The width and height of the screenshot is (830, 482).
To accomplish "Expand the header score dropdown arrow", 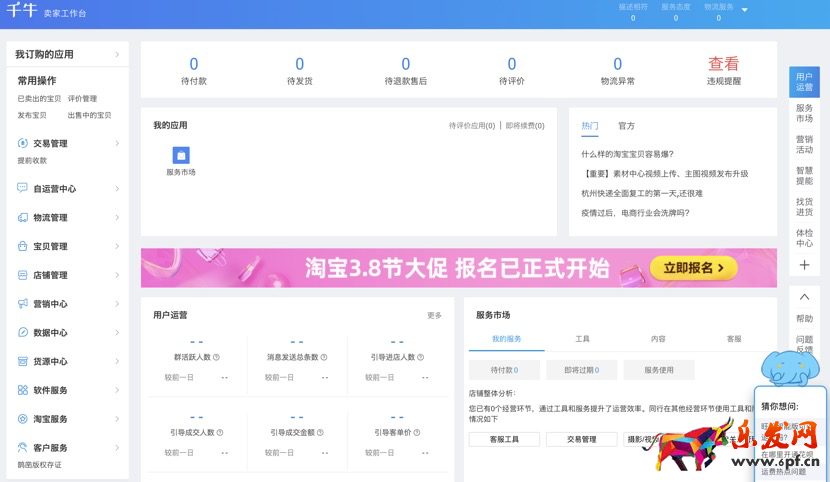I will point(744,10).
